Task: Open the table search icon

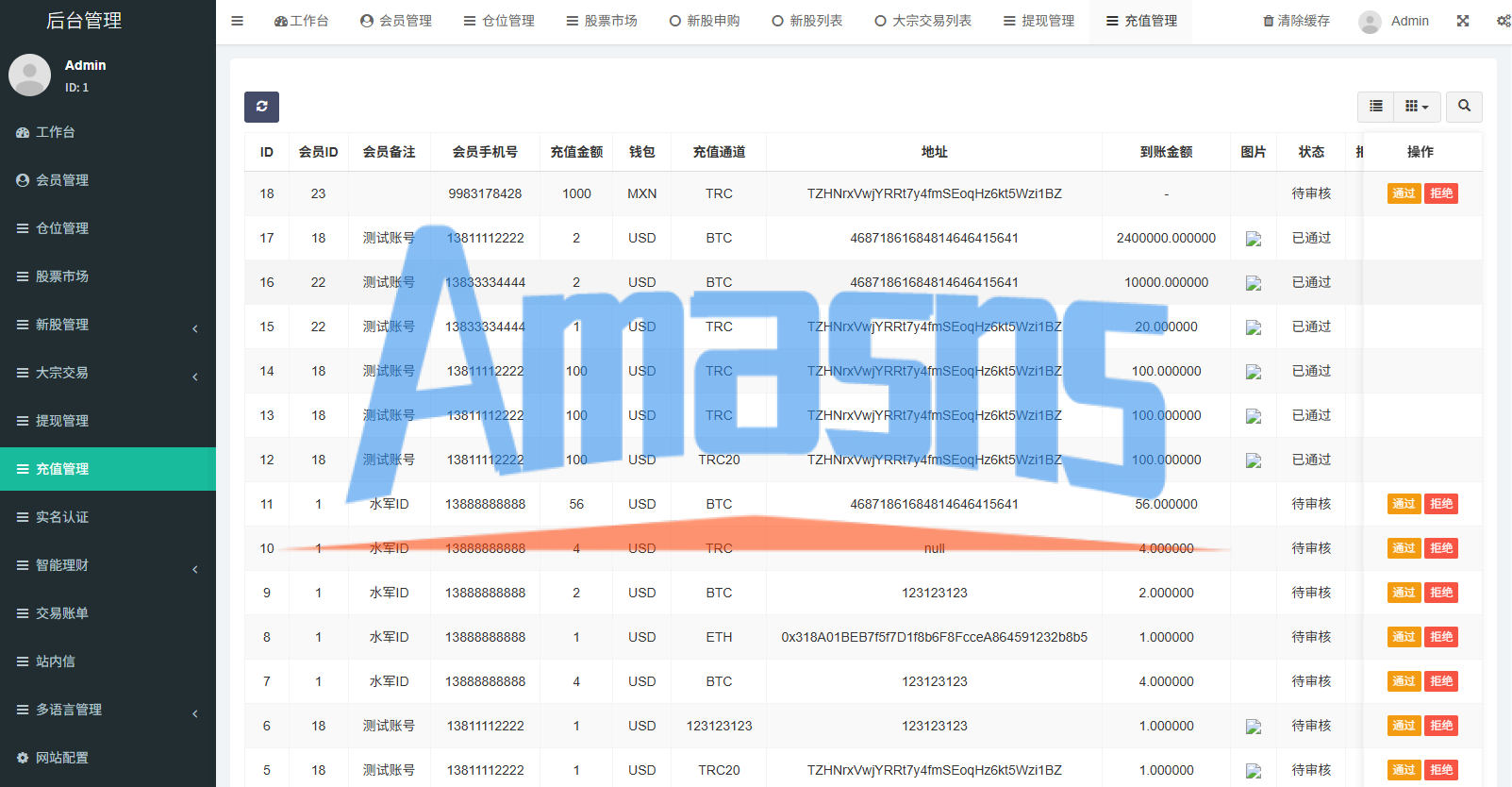Action: click(1464, 107)
